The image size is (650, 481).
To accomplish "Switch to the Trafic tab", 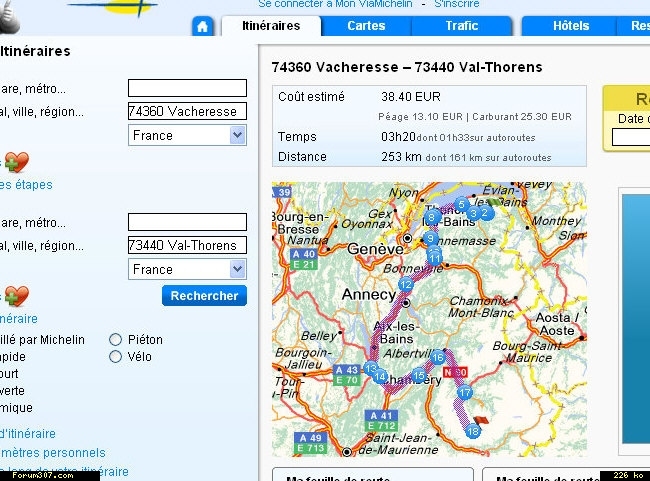I will point(462,26).
